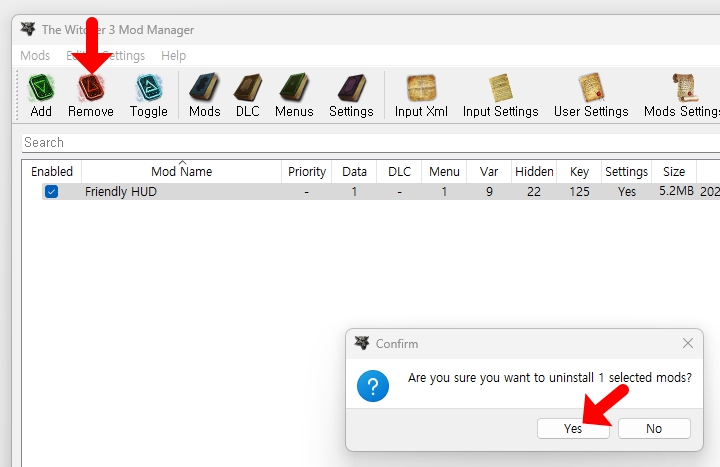Sort list by Mod Name column header
The width and height of the screenshot is (720, 467).
point(181,172)
